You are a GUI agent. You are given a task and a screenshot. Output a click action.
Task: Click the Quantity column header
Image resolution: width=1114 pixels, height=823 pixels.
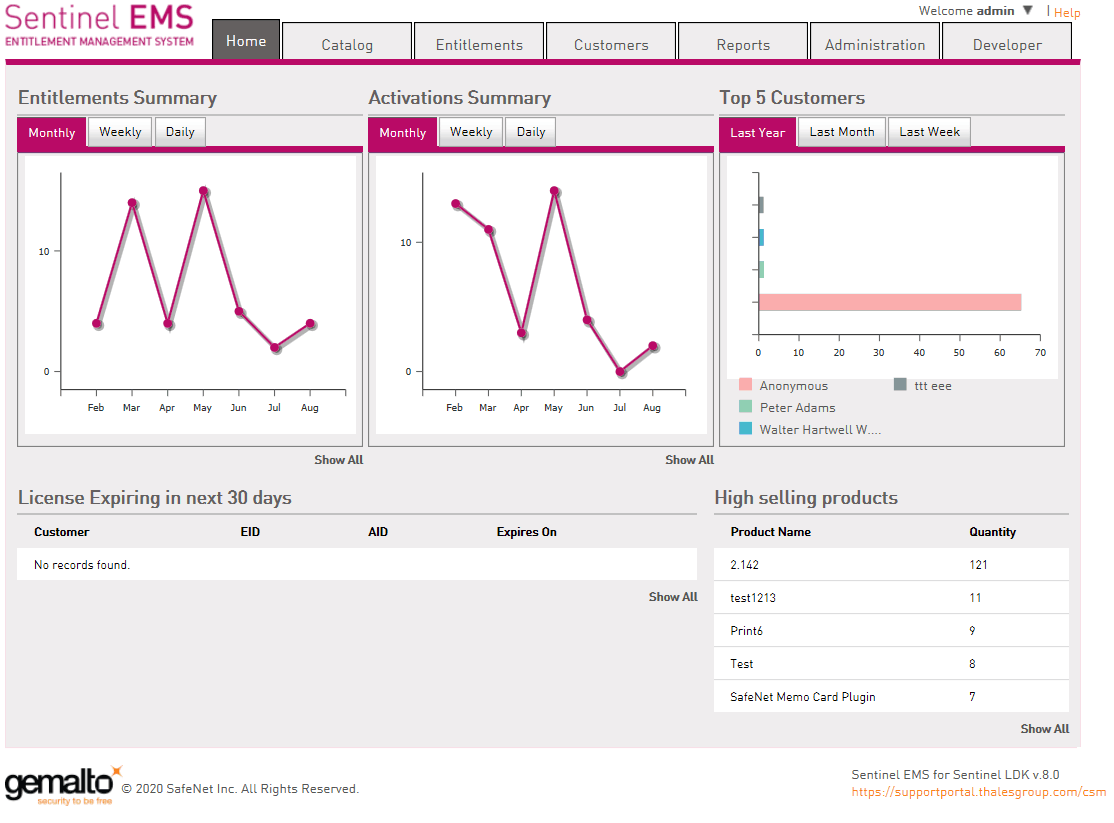point(993,532)
